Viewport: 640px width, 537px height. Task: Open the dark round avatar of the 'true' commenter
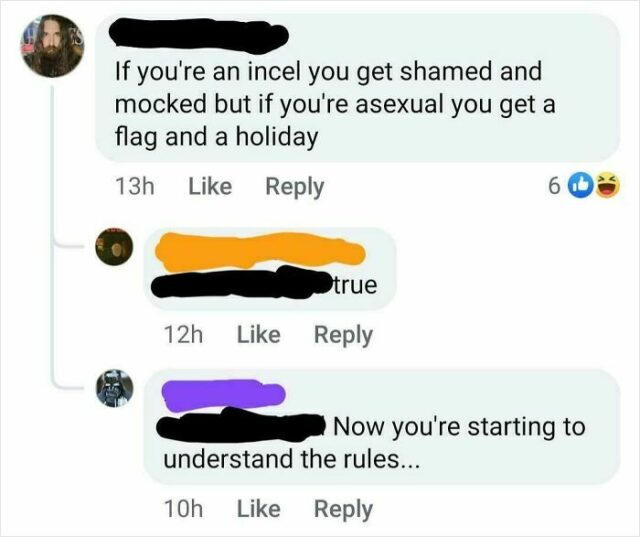coord(114,247)
